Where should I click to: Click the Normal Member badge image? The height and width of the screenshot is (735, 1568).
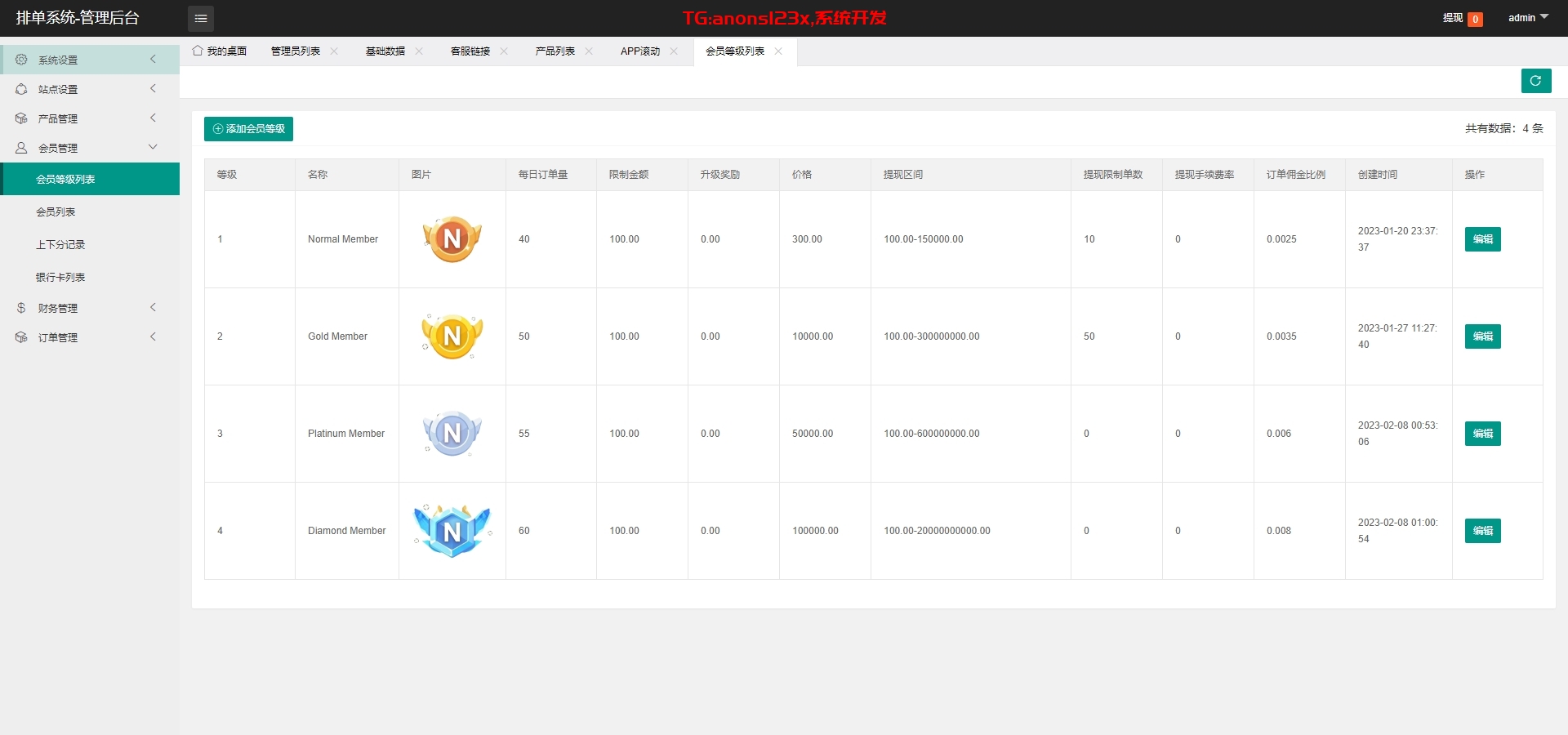(x=452, y=239)
